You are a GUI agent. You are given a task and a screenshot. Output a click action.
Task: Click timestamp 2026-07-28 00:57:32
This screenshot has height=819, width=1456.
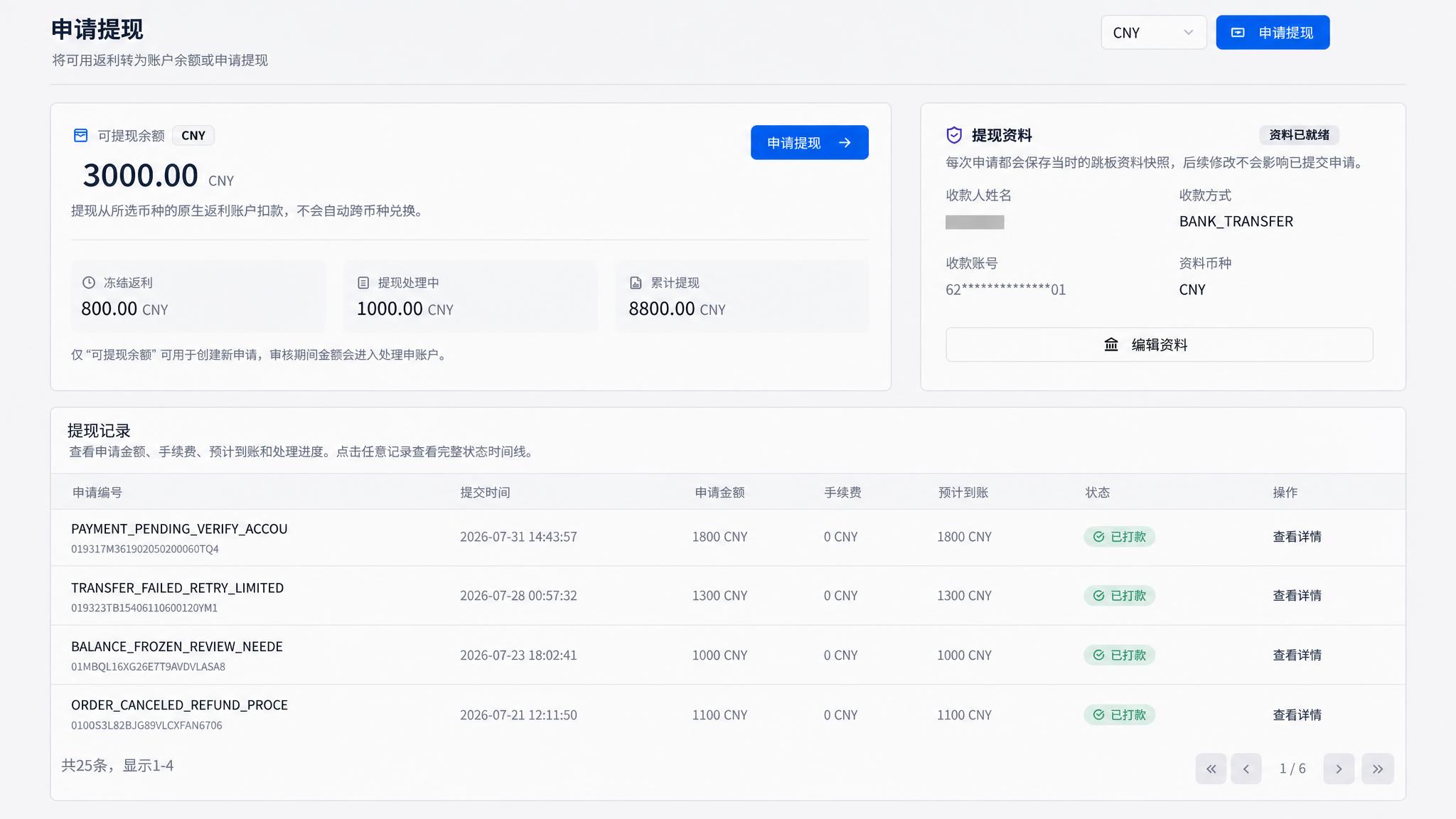(x=518, y=596)
